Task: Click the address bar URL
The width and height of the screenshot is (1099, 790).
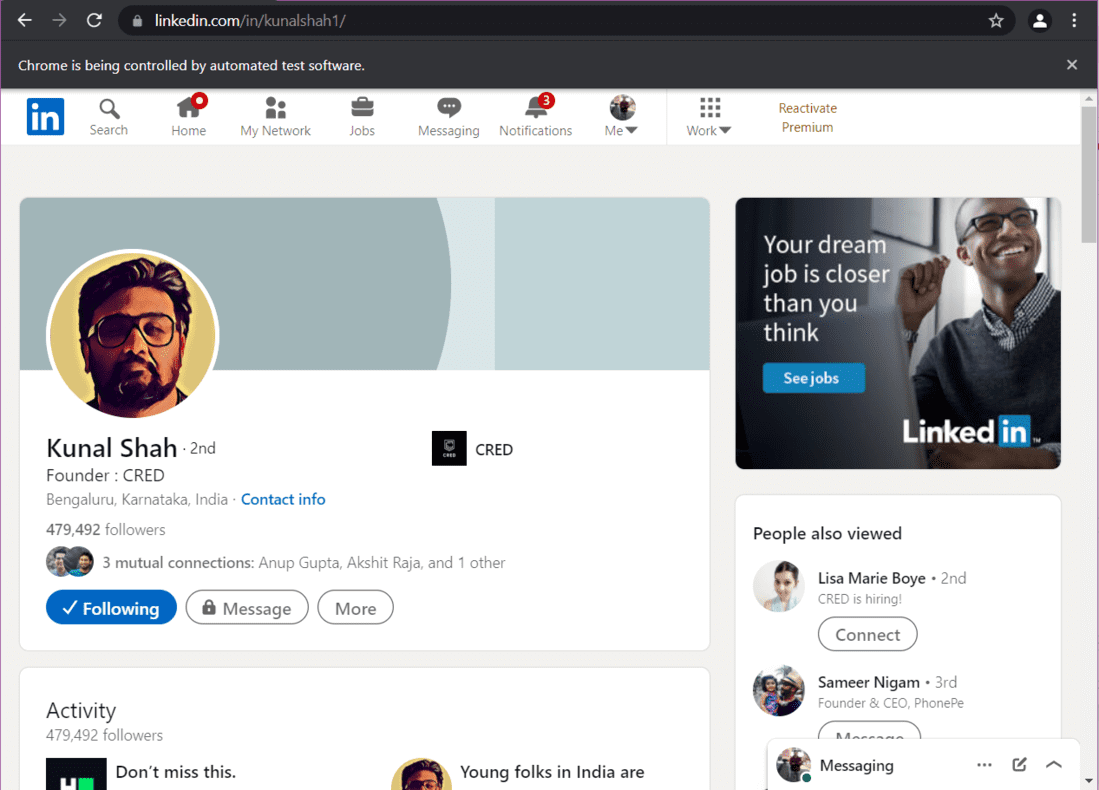Action: tap(250, 21)
